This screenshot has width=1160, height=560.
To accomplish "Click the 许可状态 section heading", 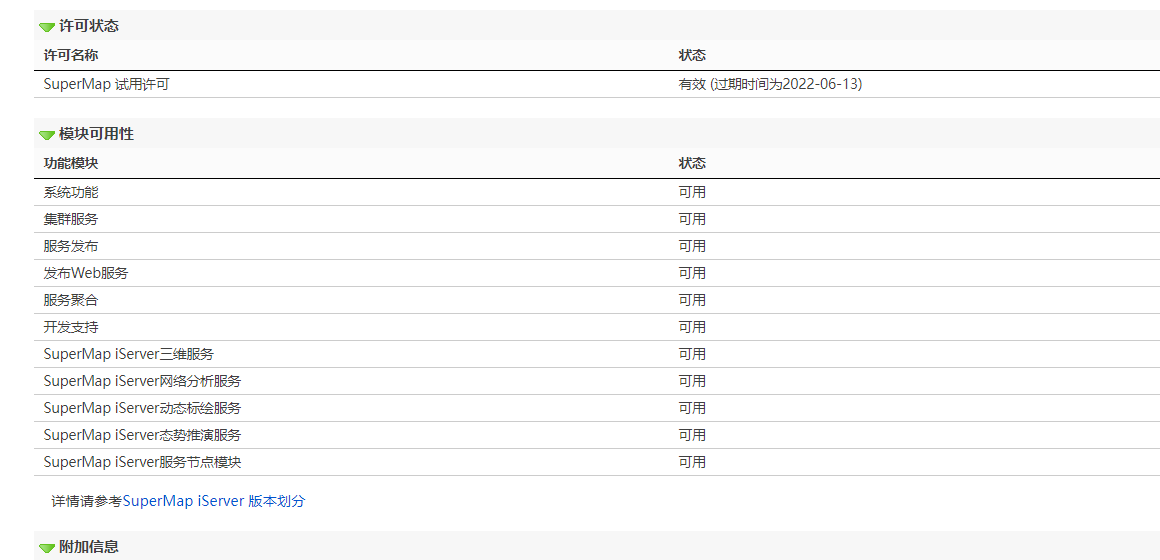I will pyautogui.click(x=89, y=27).
